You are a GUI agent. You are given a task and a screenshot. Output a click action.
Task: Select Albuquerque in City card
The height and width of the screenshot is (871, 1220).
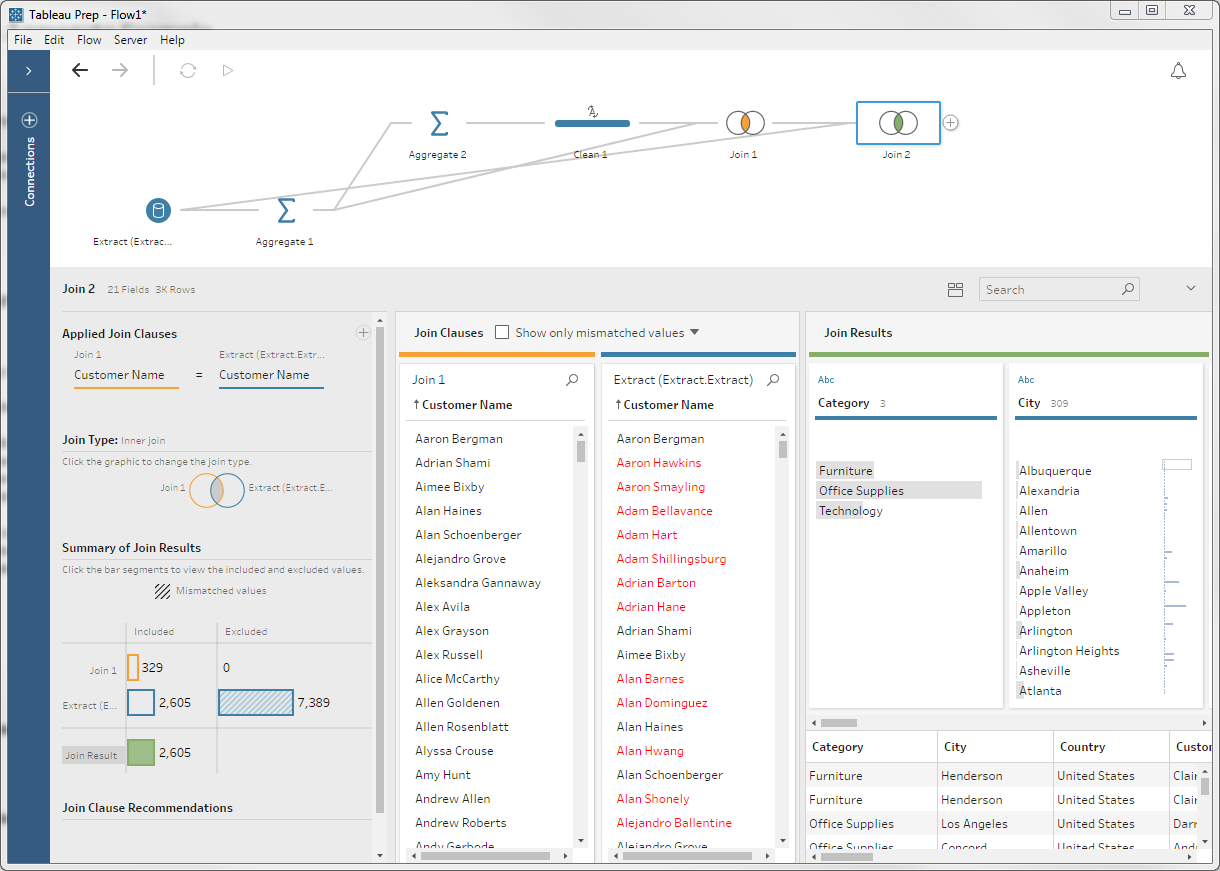[1055, 471]
